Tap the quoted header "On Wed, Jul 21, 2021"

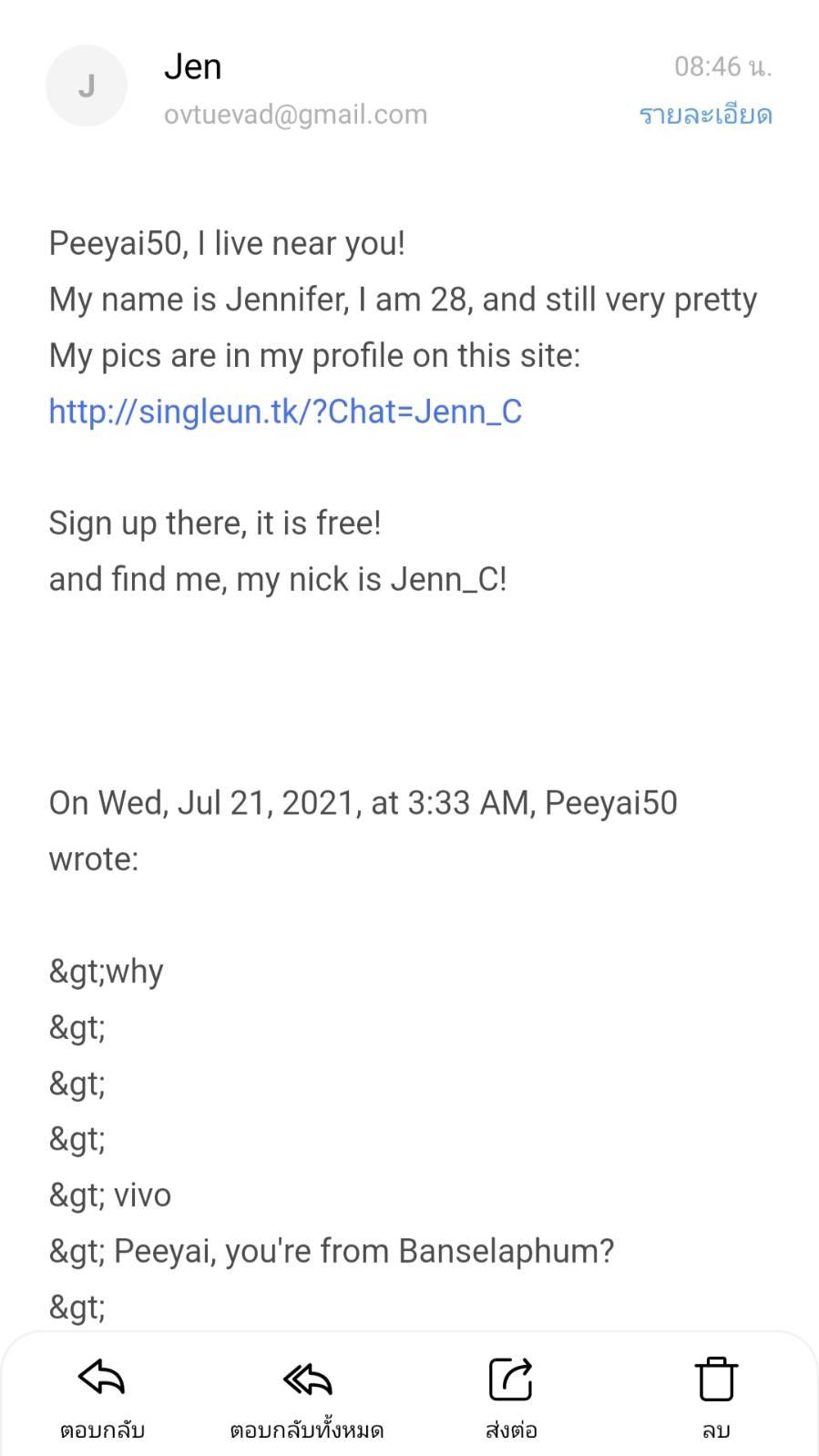click(x=363, y=803)
